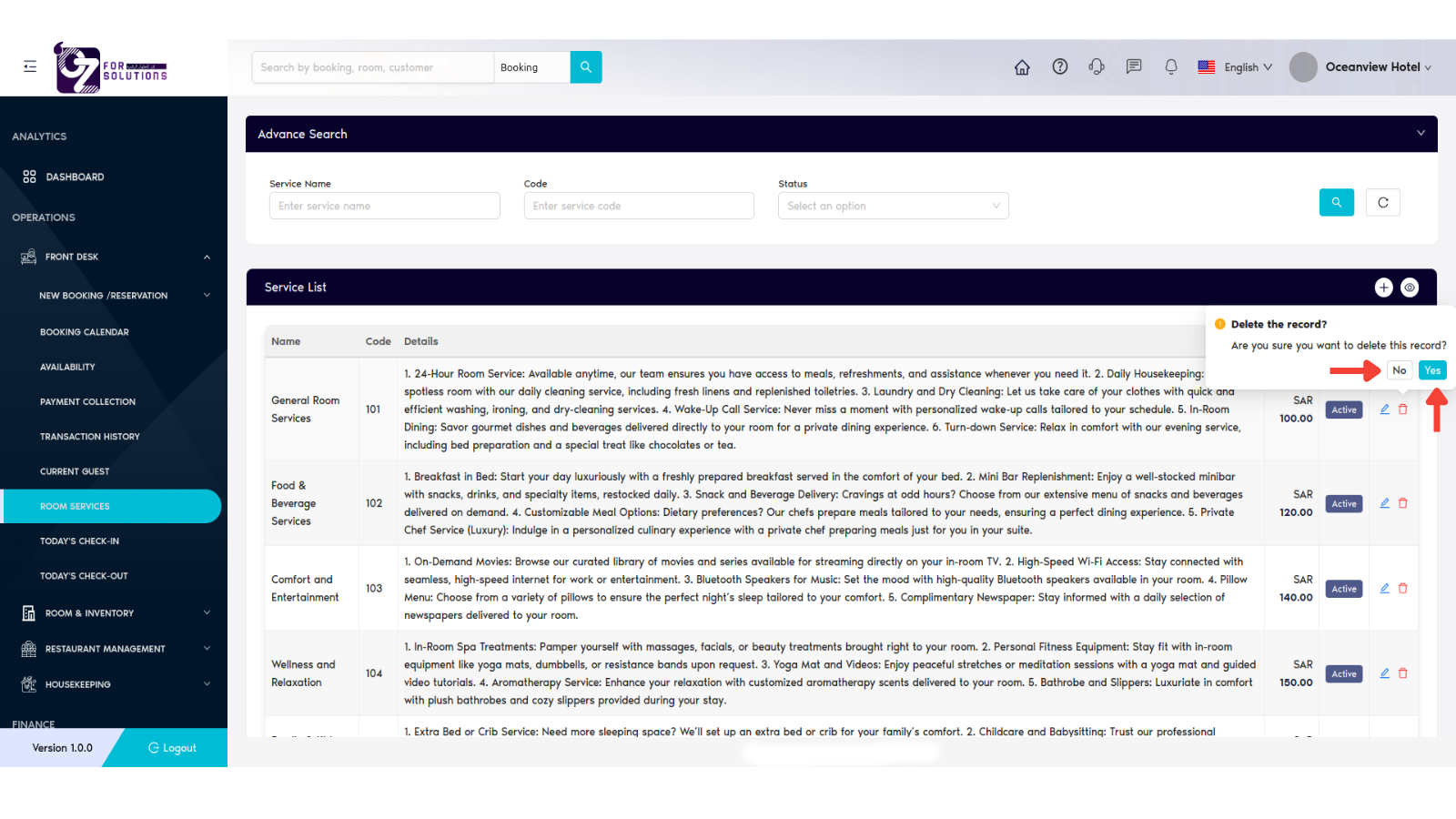This screenshot has width=1456, height=819.
Task: Open the notifications bell
Action: point(1171,66)
